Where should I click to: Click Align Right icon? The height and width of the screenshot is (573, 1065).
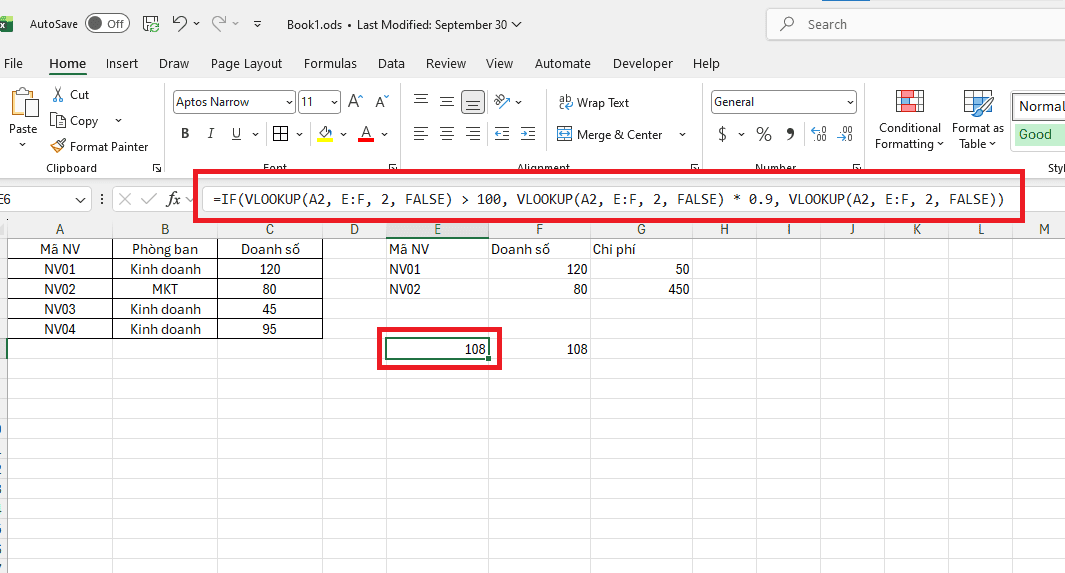pos(473,134)
